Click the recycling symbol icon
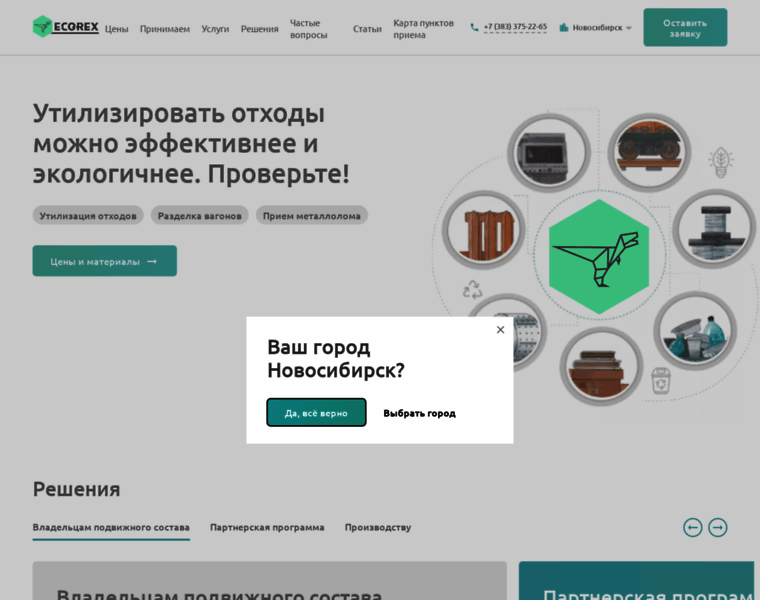The image size is (760, 600). pos(472,290)
